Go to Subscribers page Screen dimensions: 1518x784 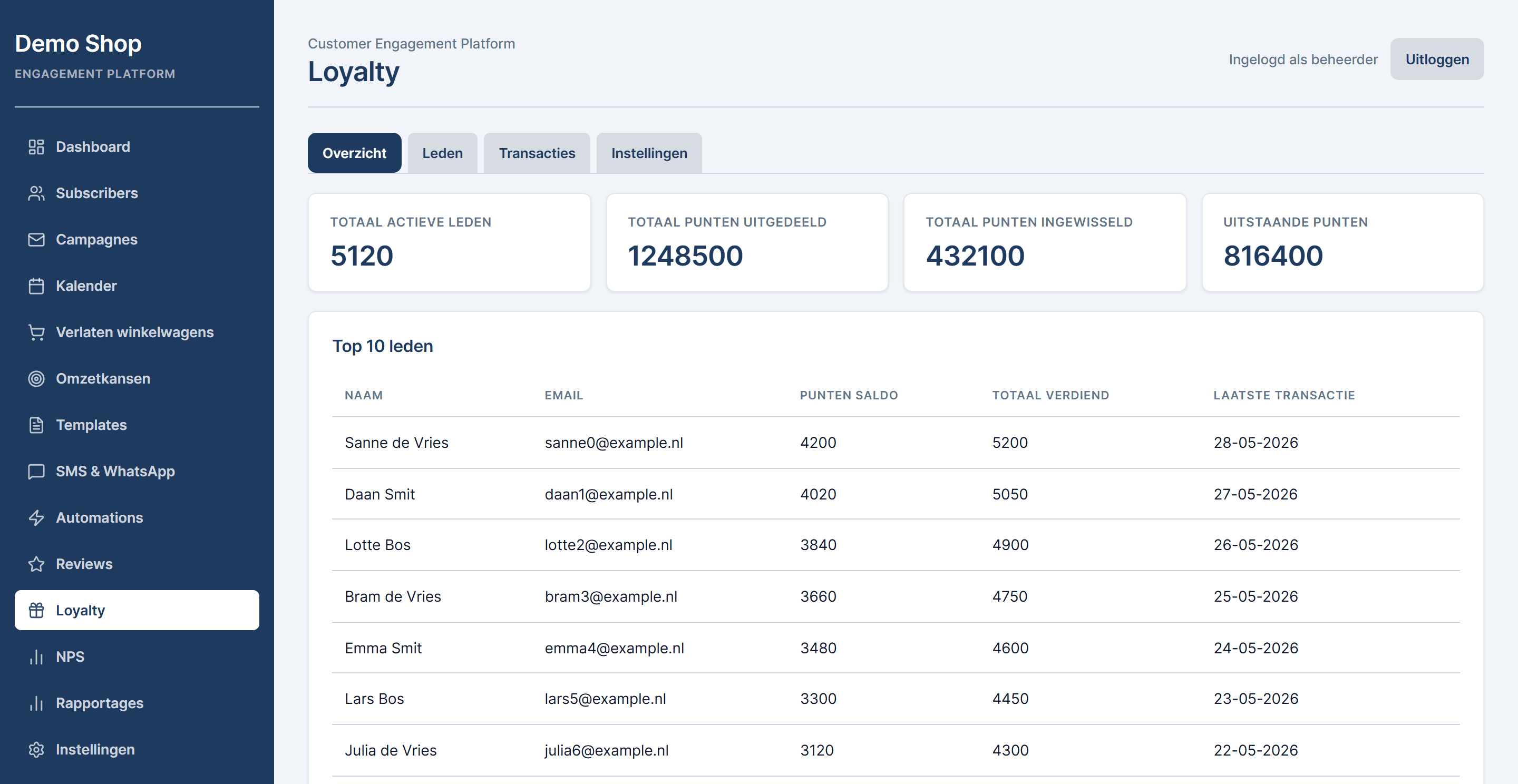137,193
